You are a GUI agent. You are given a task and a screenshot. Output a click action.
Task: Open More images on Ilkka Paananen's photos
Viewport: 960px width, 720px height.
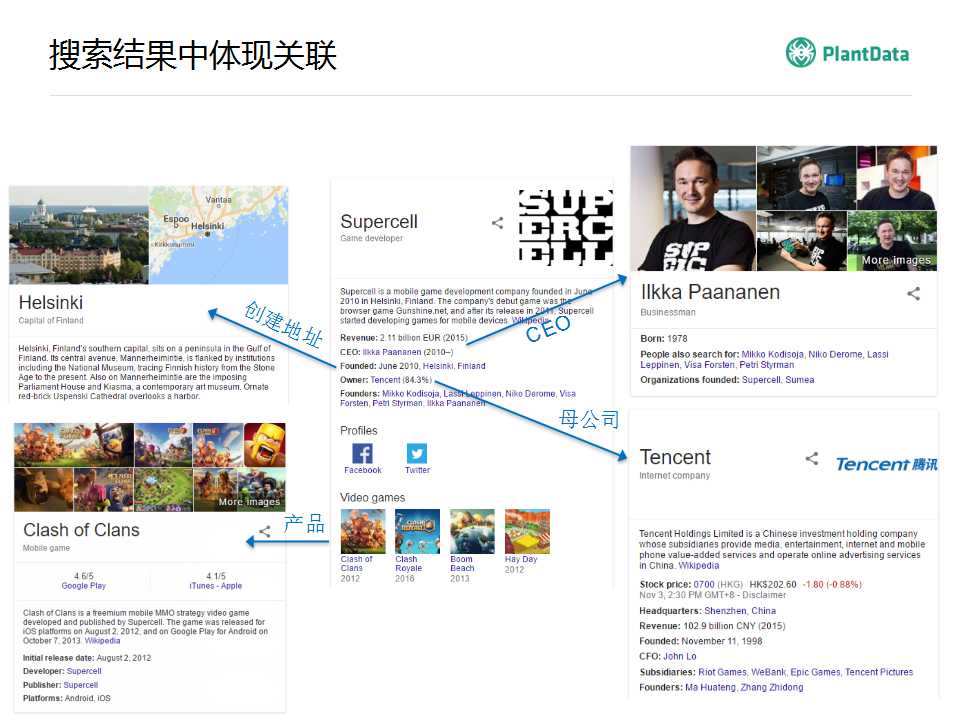coord(895,260)
